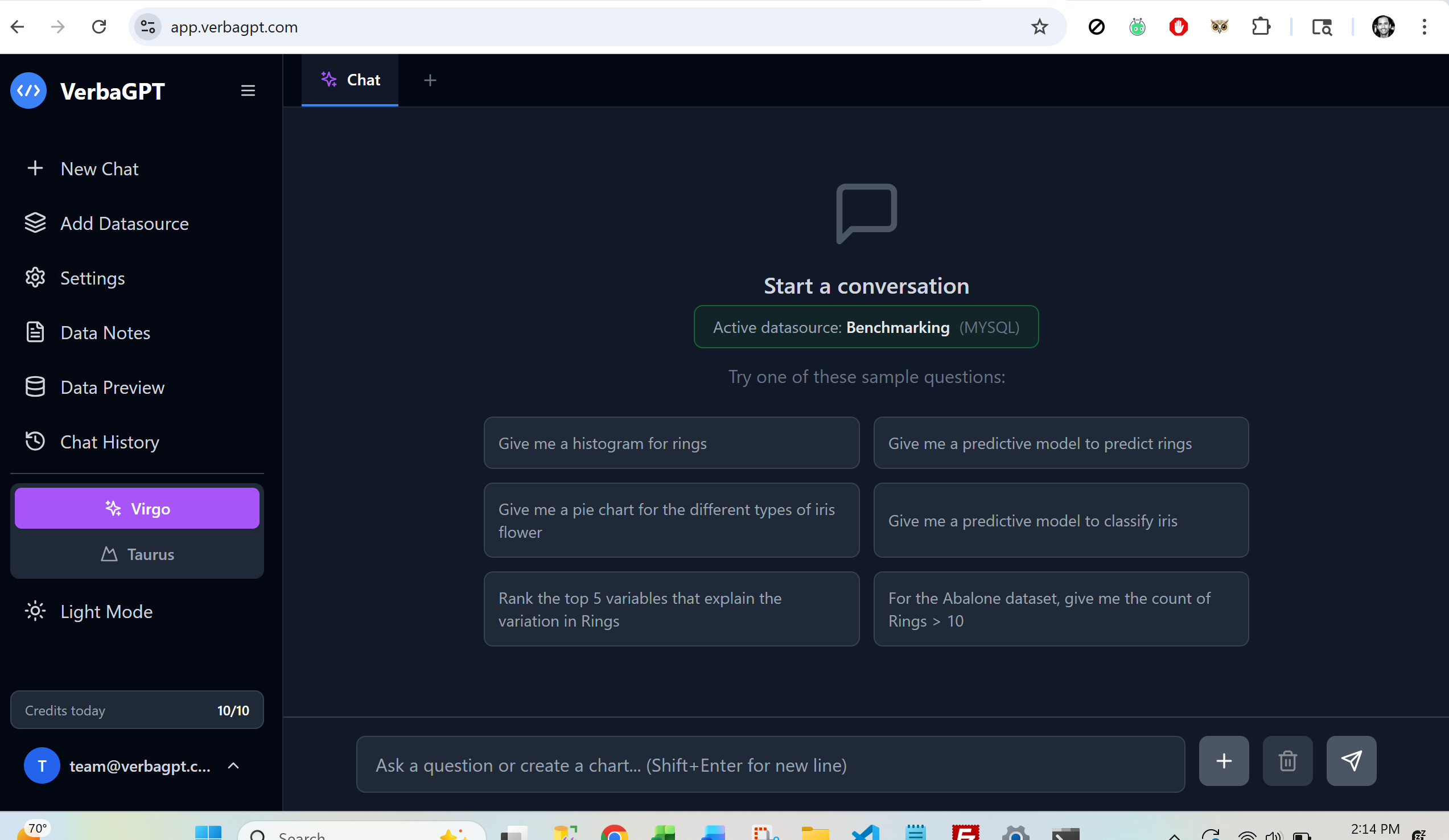
Task: Switch to the Chat tab
Action: point(349,80)
